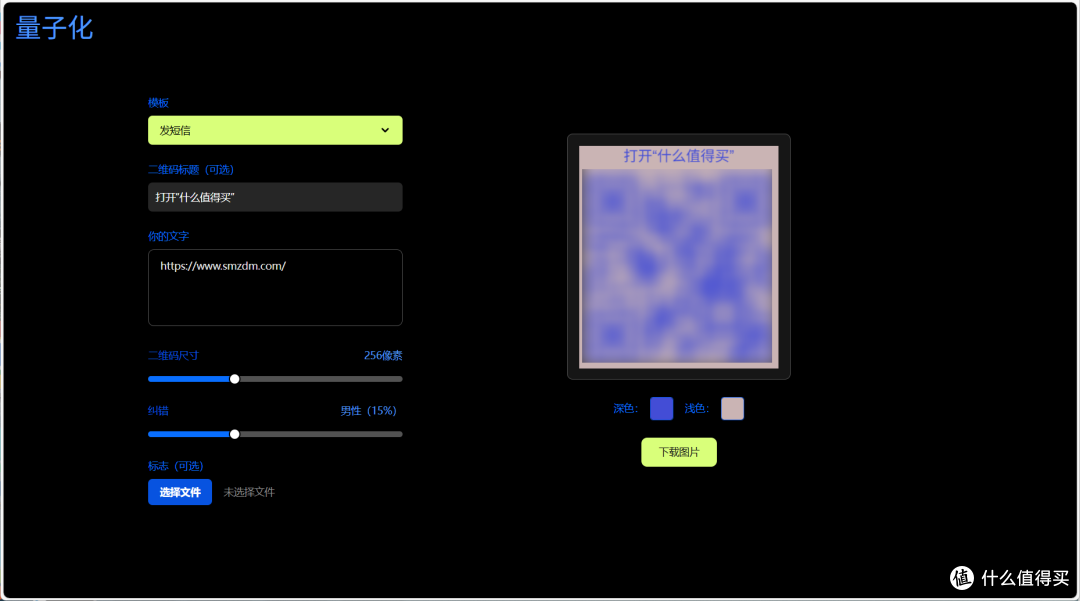This screenshot has height=601, width=1080.
Task: Click the 256像素 size value
Action: pyautogui.click(x=383, y=355)
